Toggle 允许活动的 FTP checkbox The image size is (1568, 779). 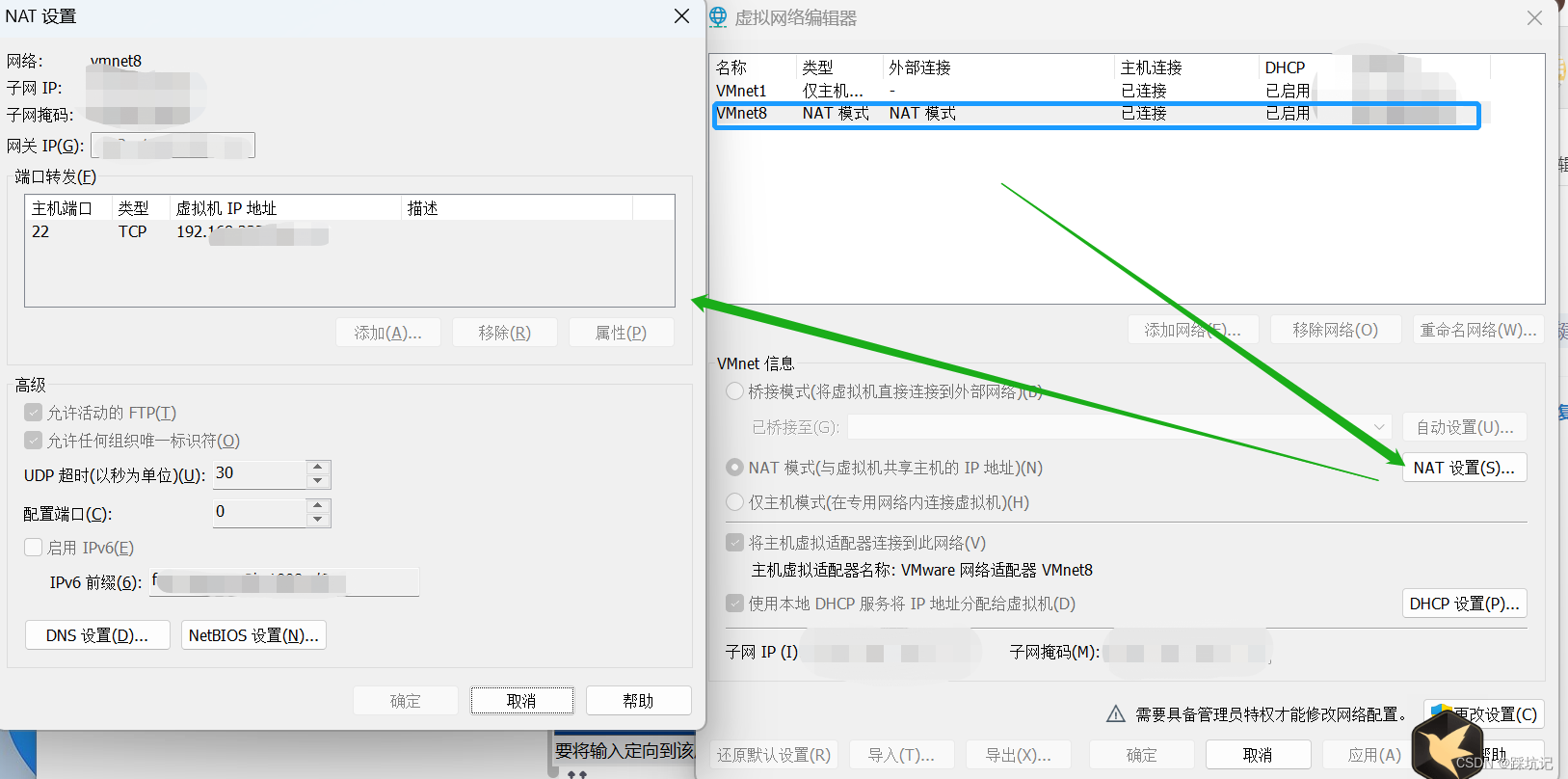[34, 413]
